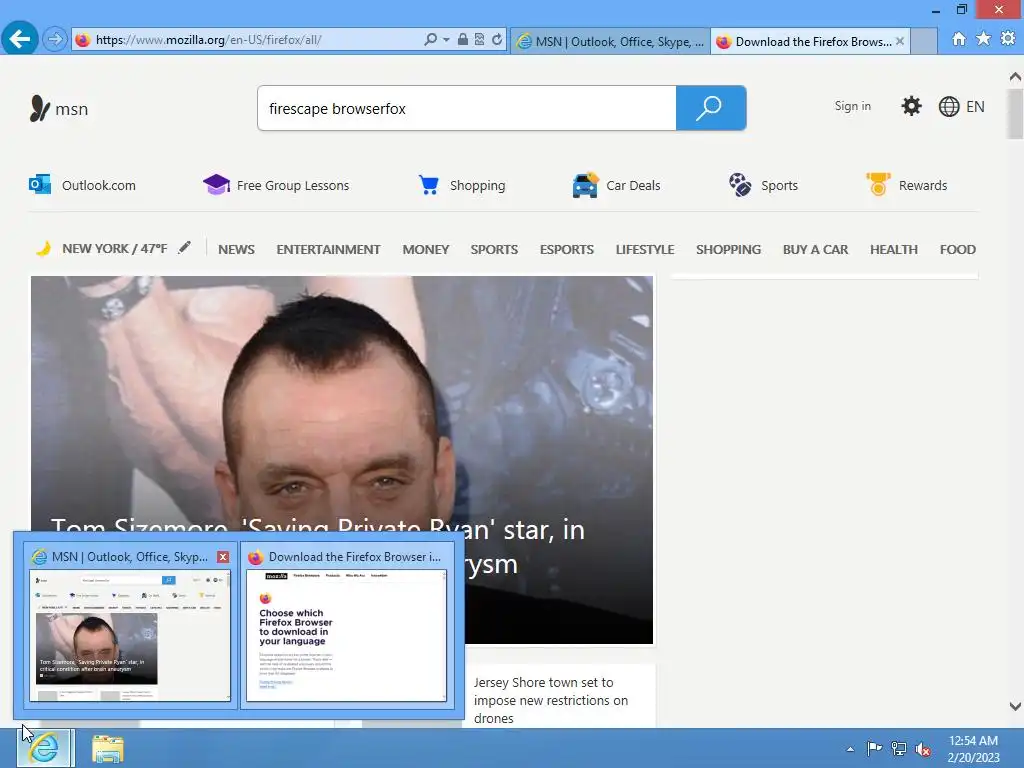Open the Car Deals shortcut

tap(616, 185)
